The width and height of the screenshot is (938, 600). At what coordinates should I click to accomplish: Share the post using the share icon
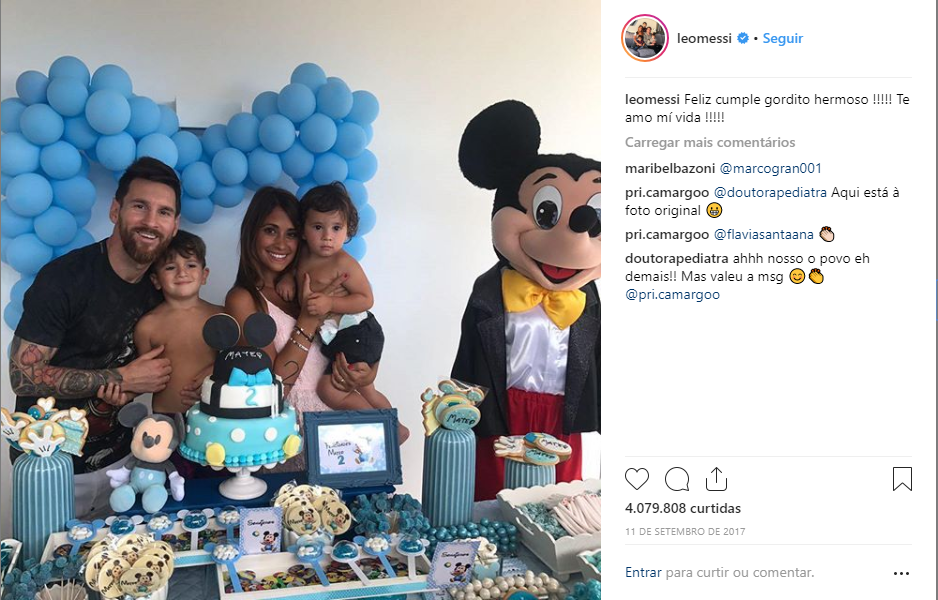[x=716, y=479]
